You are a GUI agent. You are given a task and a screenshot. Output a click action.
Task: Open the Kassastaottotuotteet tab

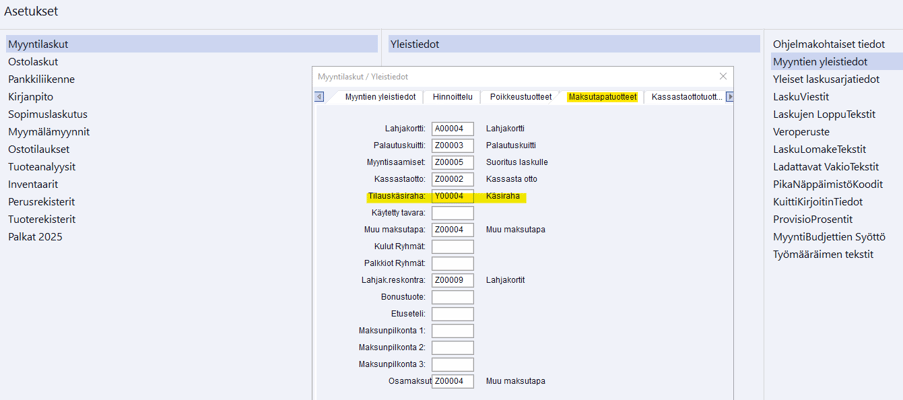pyautogui.click(x=686, y=97)
